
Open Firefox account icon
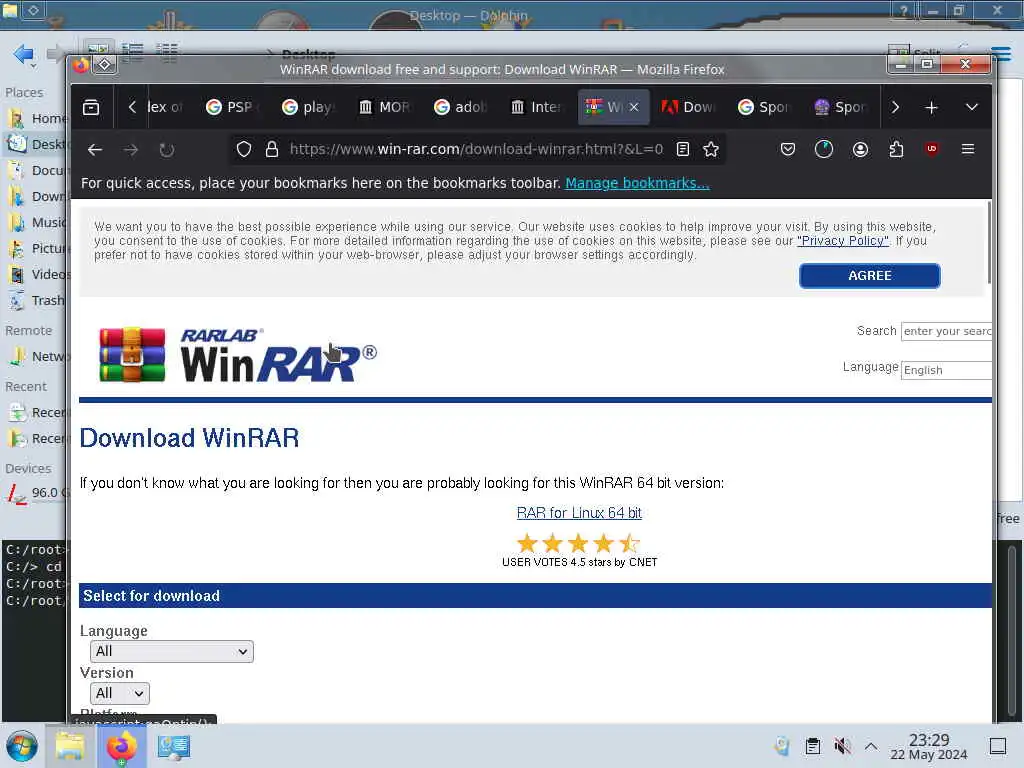pyautogui.click(x=860, y=150)
